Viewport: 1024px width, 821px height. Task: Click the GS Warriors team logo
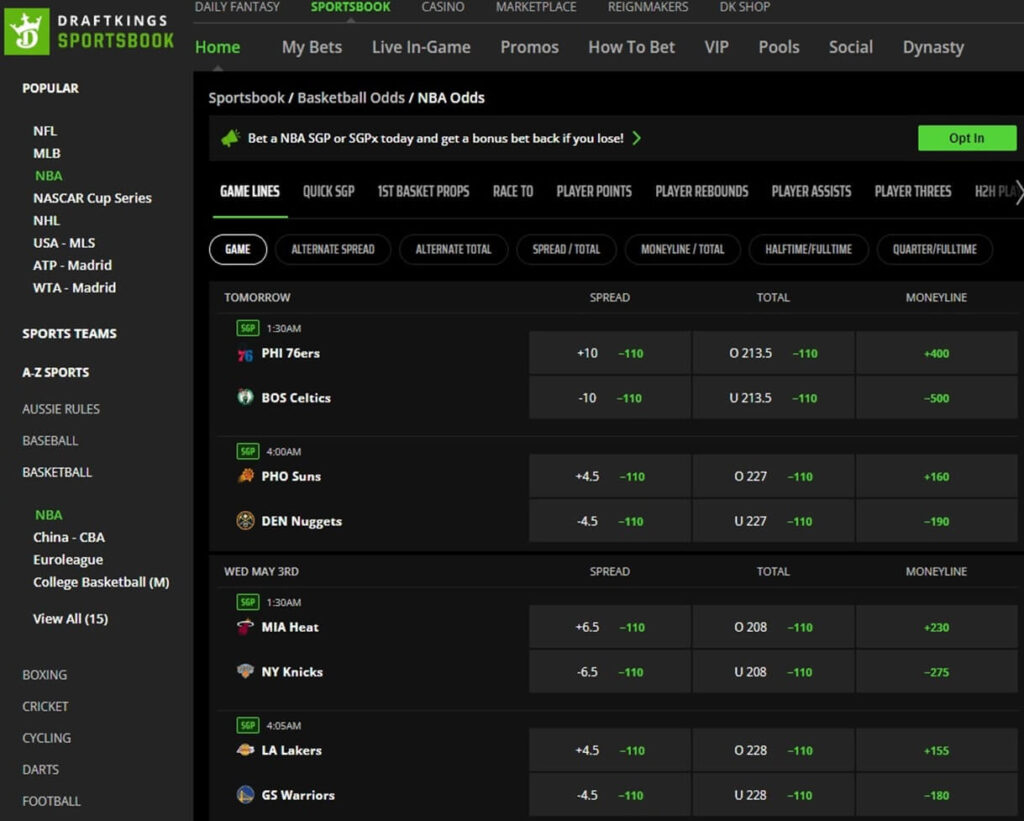coord(245,794)
